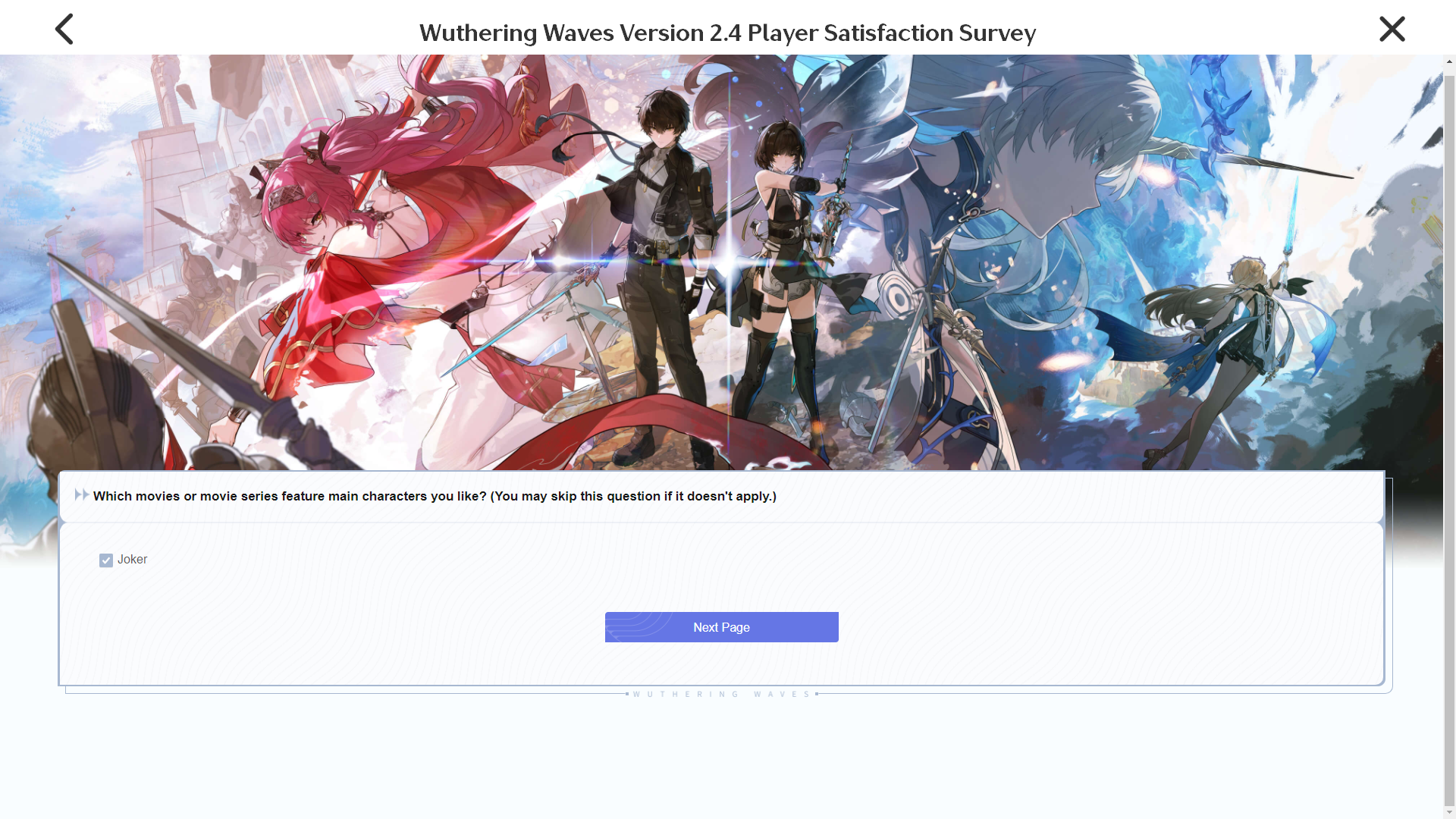Click the wave pattern on Next Page button

click(639, 626)
